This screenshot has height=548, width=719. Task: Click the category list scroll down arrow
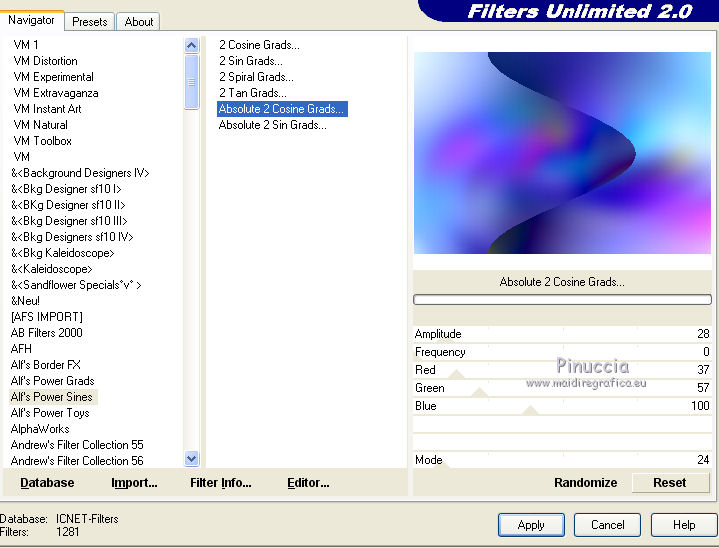click(191, 458)
